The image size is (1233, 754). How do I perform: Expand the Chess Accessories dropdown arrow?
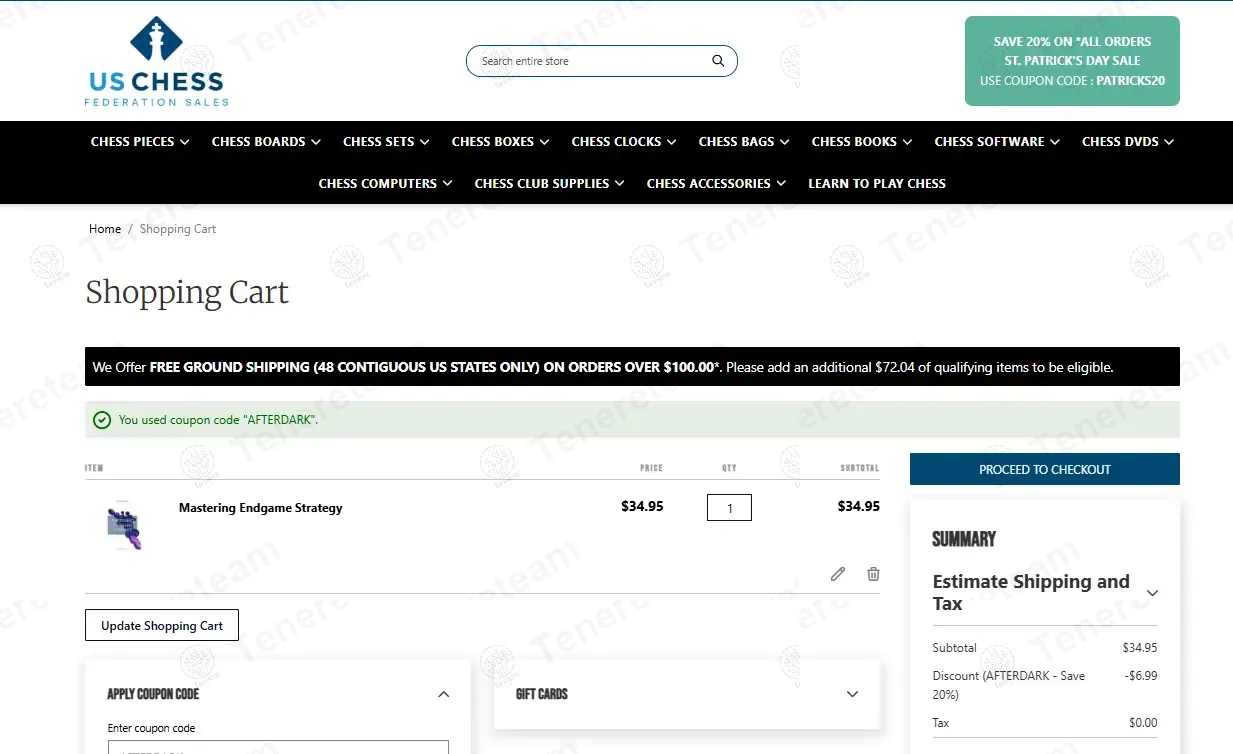point(781,184)
